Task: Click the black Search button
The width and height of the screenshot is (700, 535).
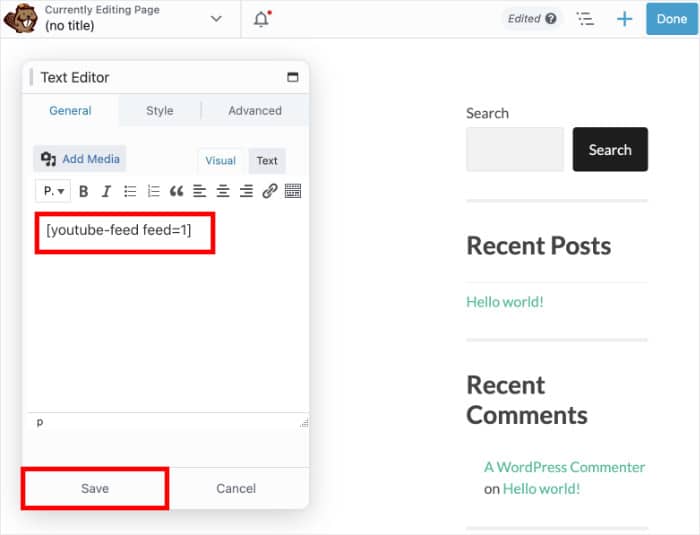Action: [610, 149]
